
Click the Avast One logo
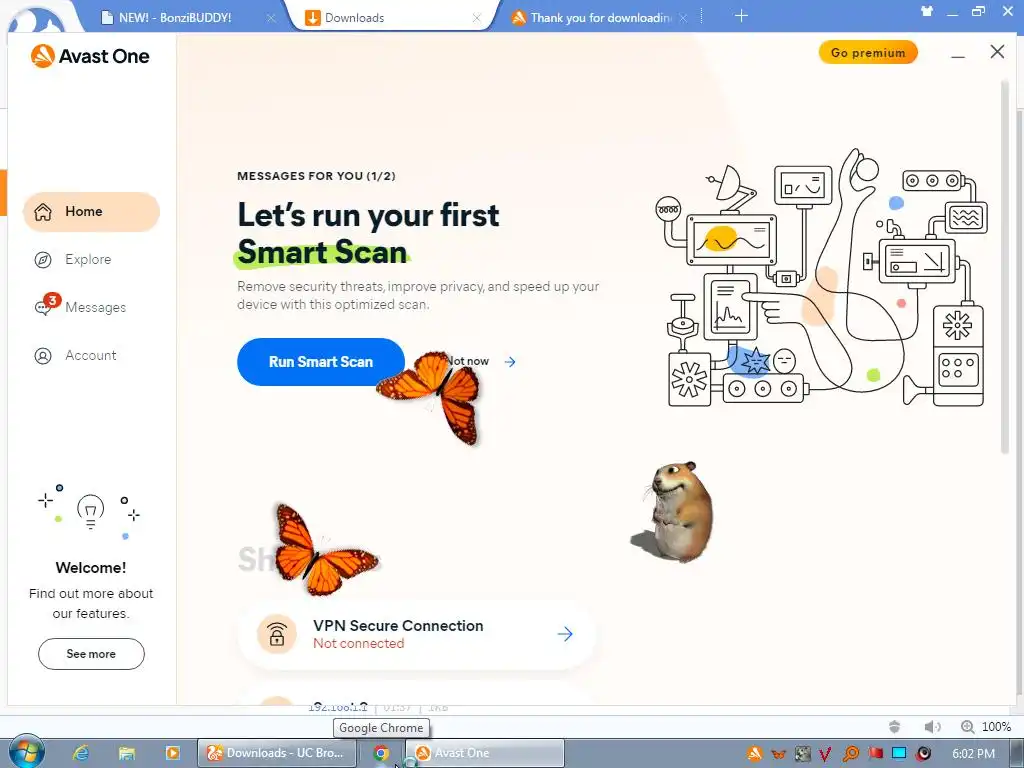(x=90, y=56)
